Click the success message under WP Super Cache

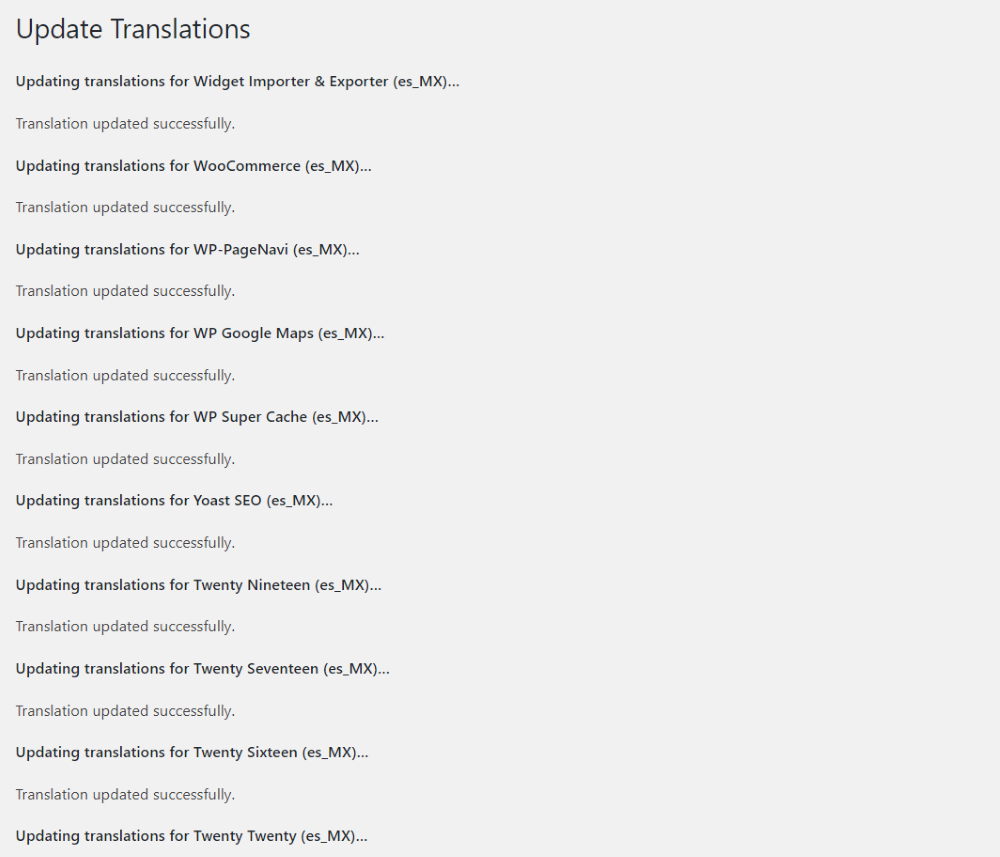(x=125, y=459)
